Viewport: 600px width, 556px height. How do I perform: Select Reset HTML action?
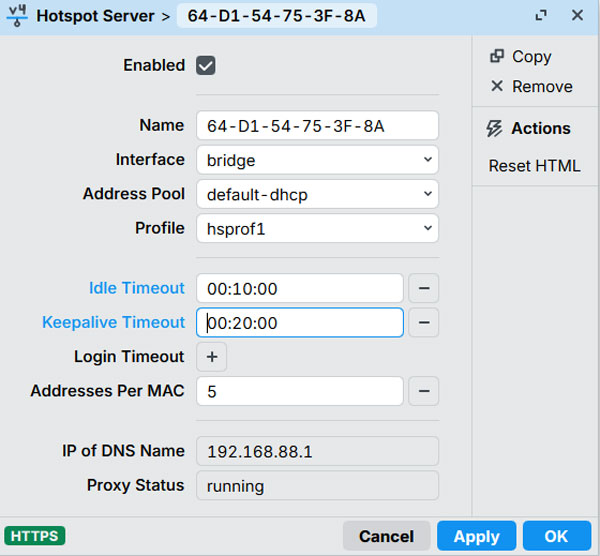click(x=534, y=166)
